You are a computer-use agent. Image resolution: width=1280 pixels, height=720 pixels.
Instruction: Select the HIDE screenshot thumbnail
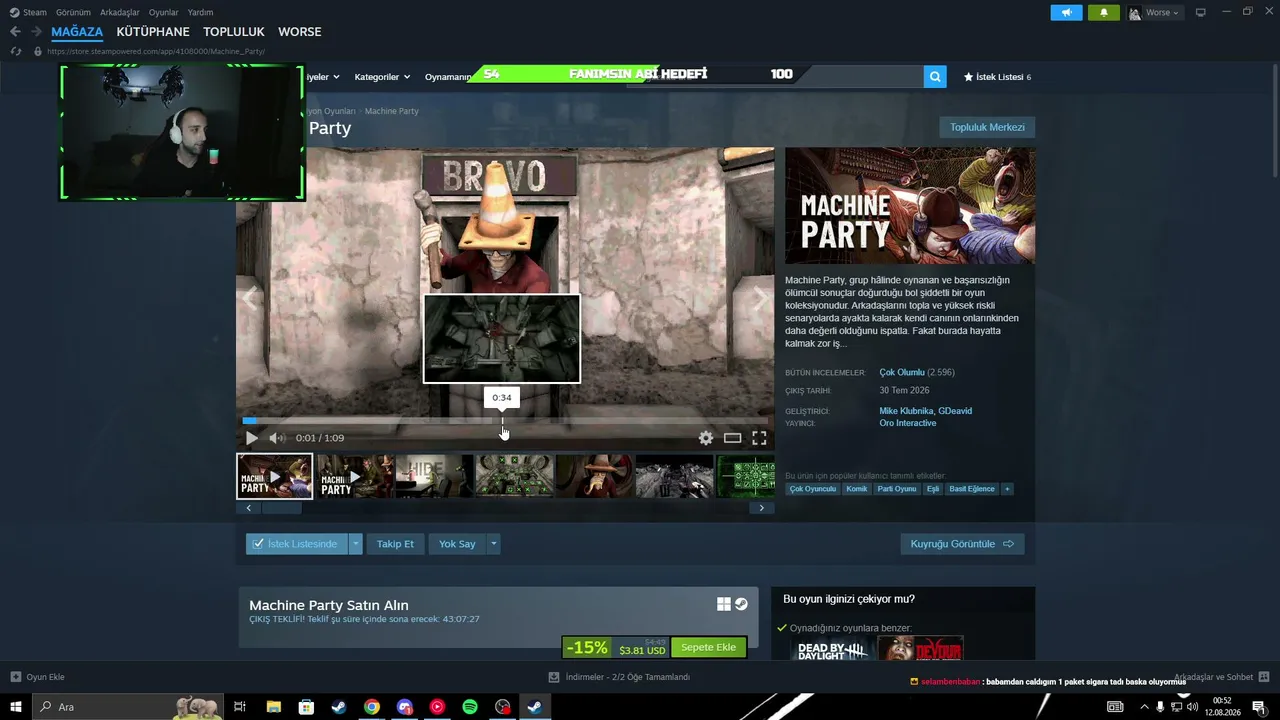pyautogui.click(x=434, y=476)
